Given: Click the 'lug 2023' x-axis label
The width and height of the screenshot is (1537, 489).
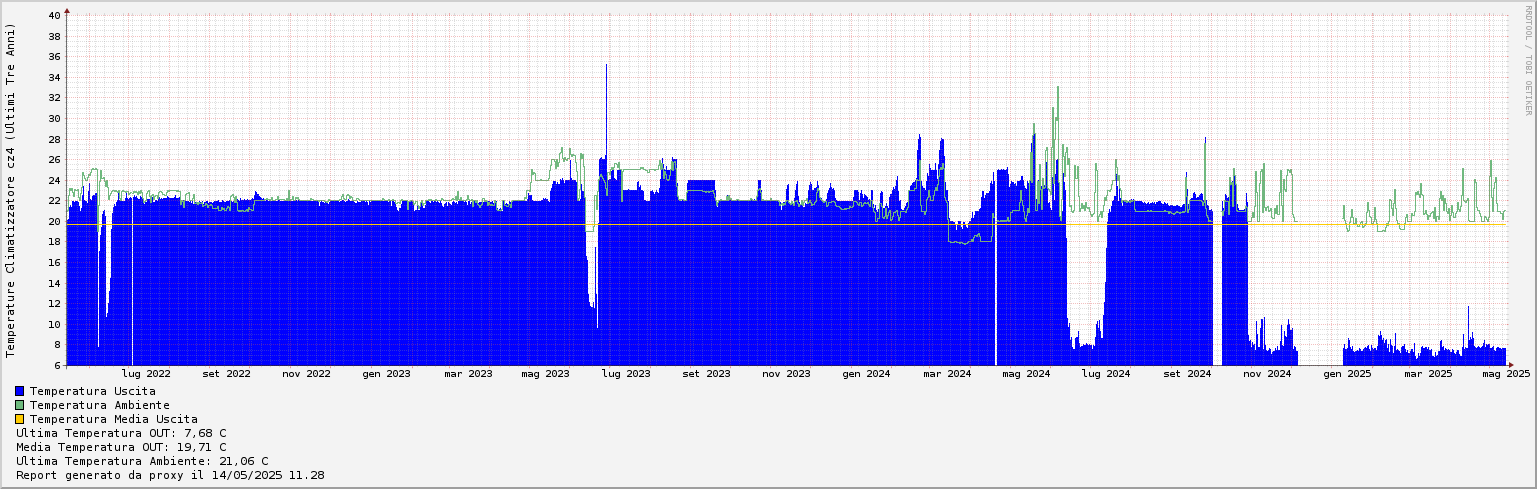Looking at the screenshot, I should [626, 374].
